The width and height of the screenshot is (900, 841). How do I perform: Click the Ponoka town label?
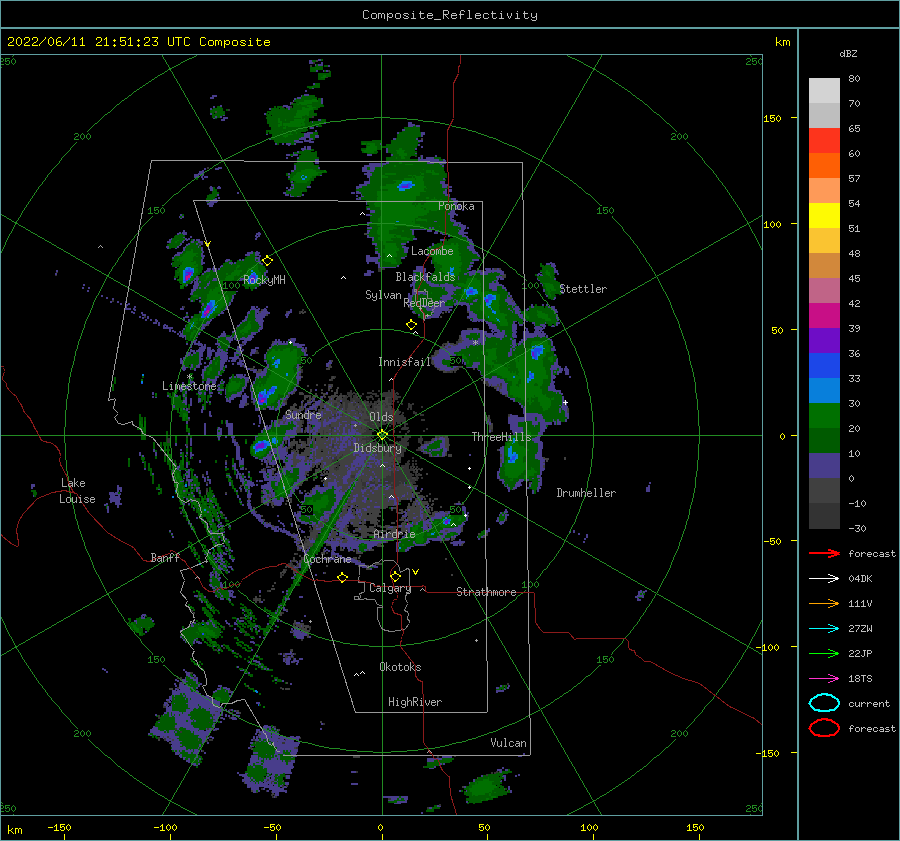(x=456, y=206)
